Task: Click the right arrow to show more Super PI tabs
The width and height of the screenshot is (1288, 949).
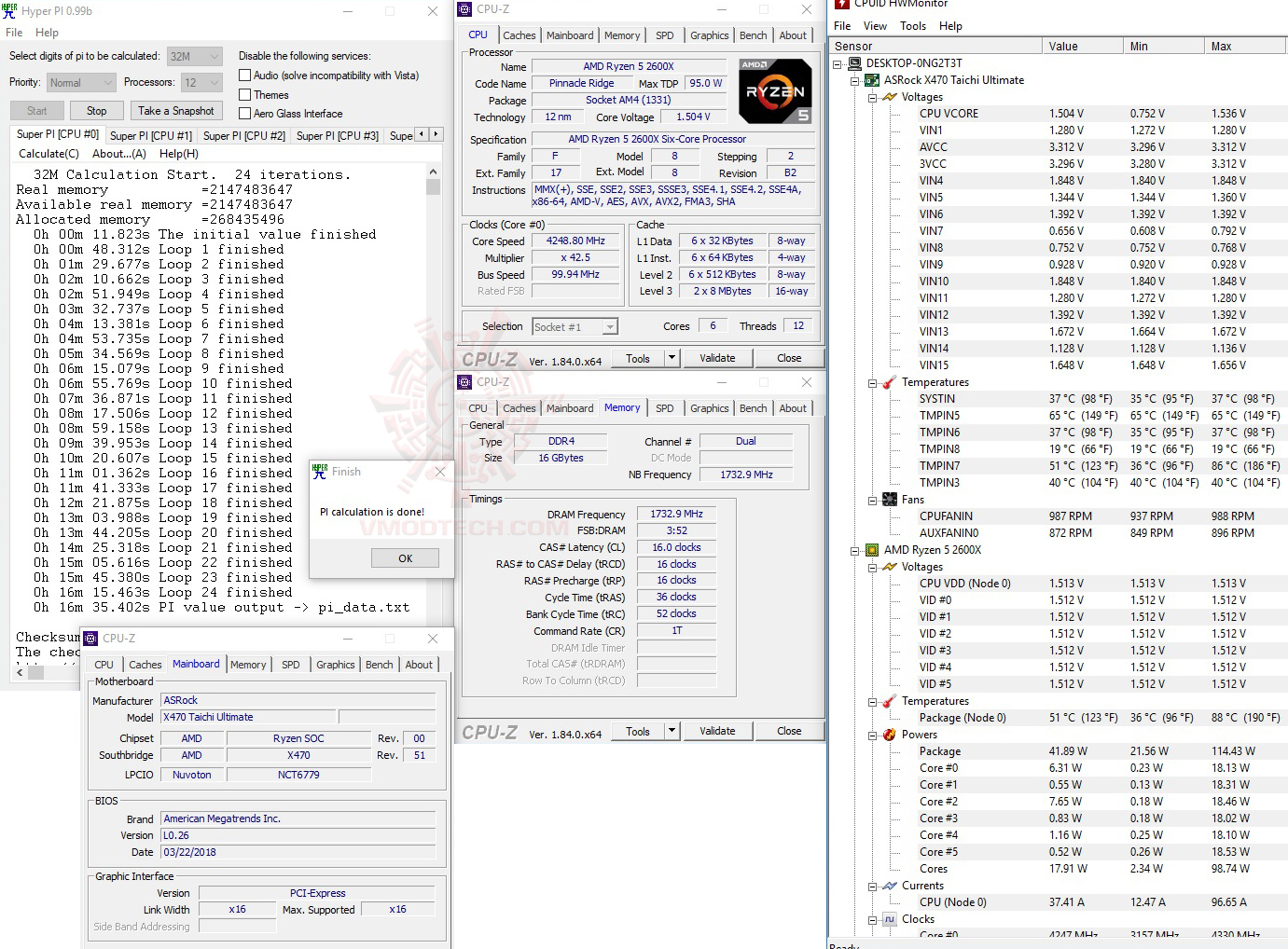Action: [436, 134]
